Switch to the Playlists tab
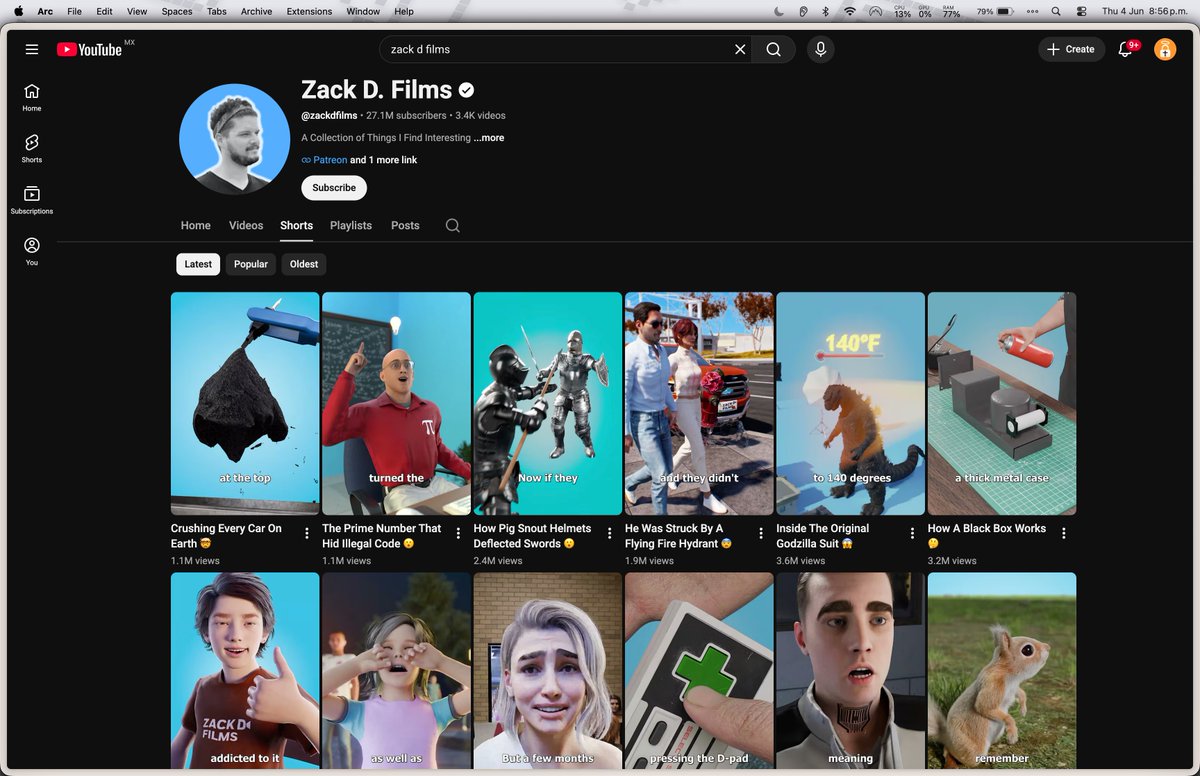This screenshot has height=776, width=1200. [351, 226]
